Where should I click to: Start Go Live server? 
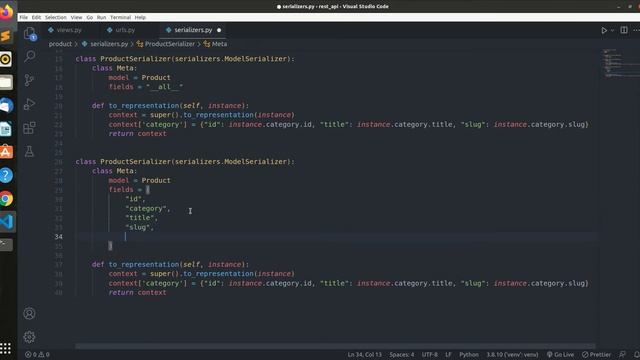pos(560,355)
